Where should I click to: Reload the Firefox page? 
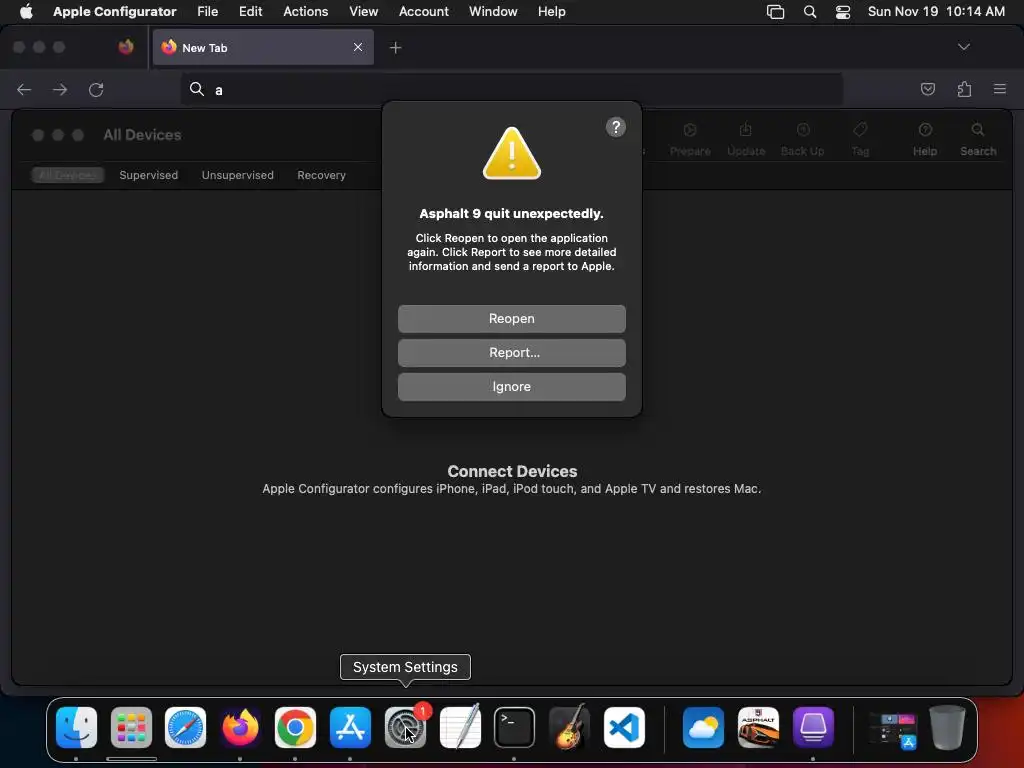(x=96, y=89)
